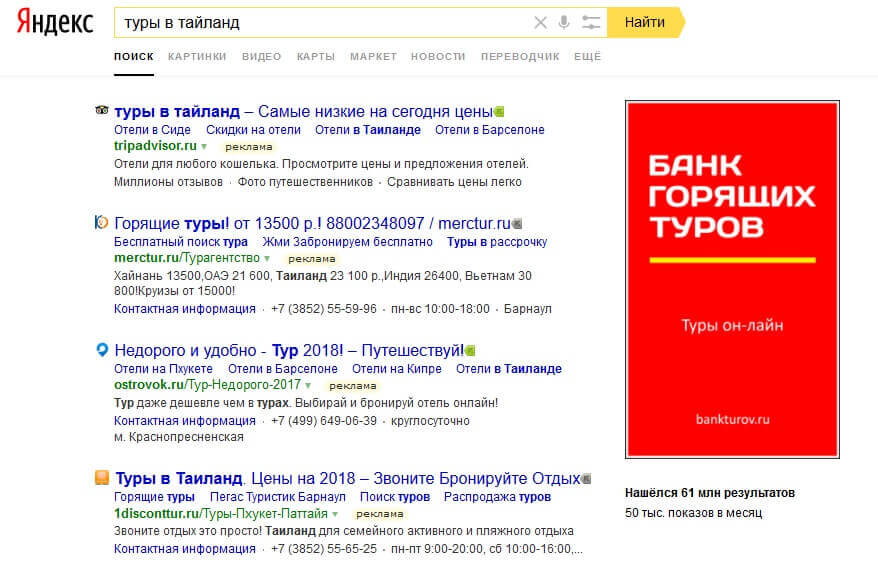This screenshot has width=878, height=570.
Task: Click the merctur.ru/Турагентство green URL
Action: coord(187,258)
